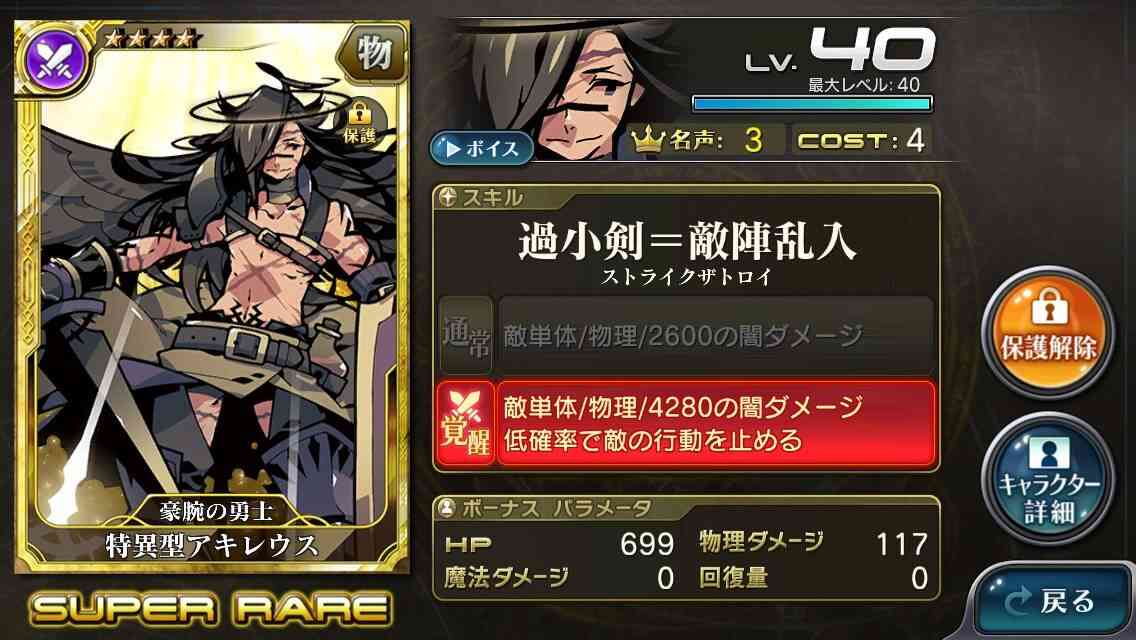1136x640 pixels.
Task: Play the character voice with ボイス button
Action: pos(482,149)
